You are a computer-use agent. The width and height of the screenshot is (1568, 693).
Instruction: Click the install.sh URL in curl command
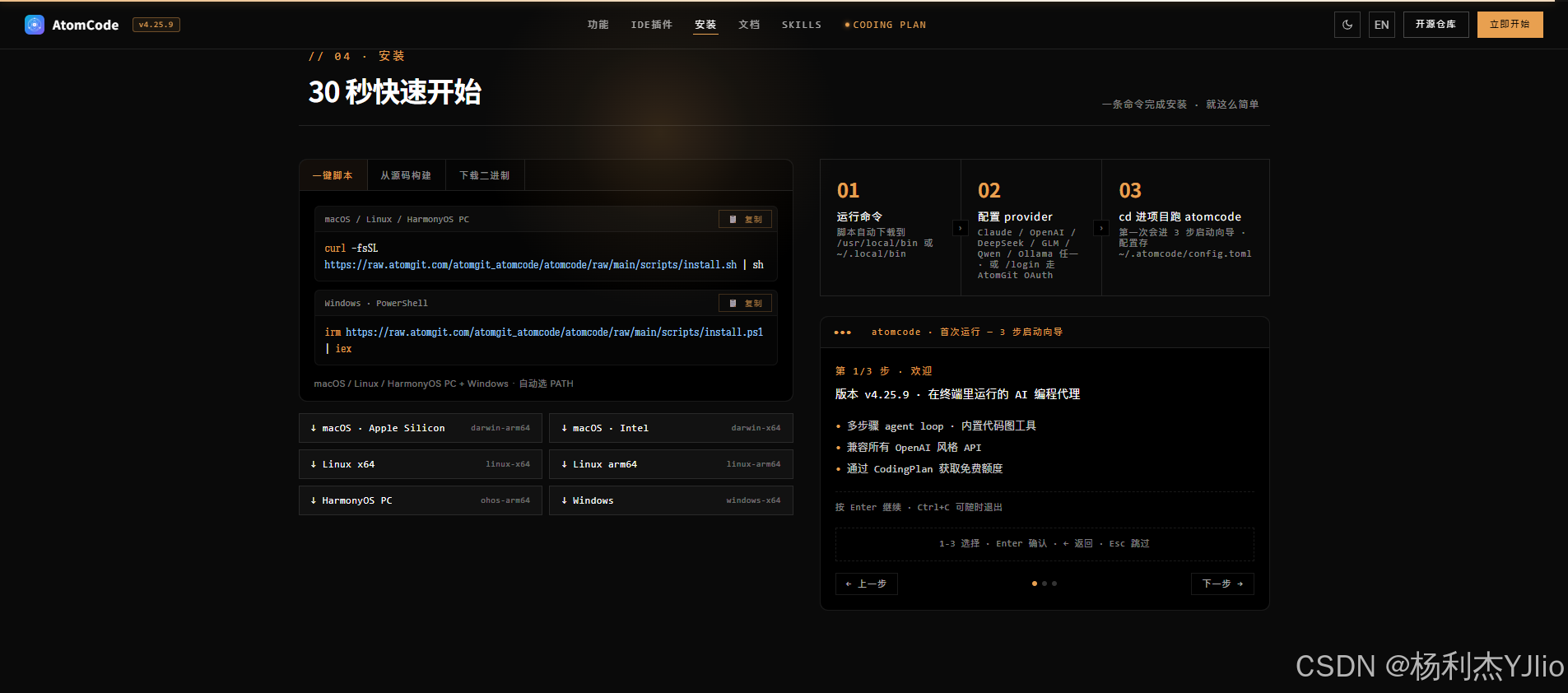click(x=530, y=265)
